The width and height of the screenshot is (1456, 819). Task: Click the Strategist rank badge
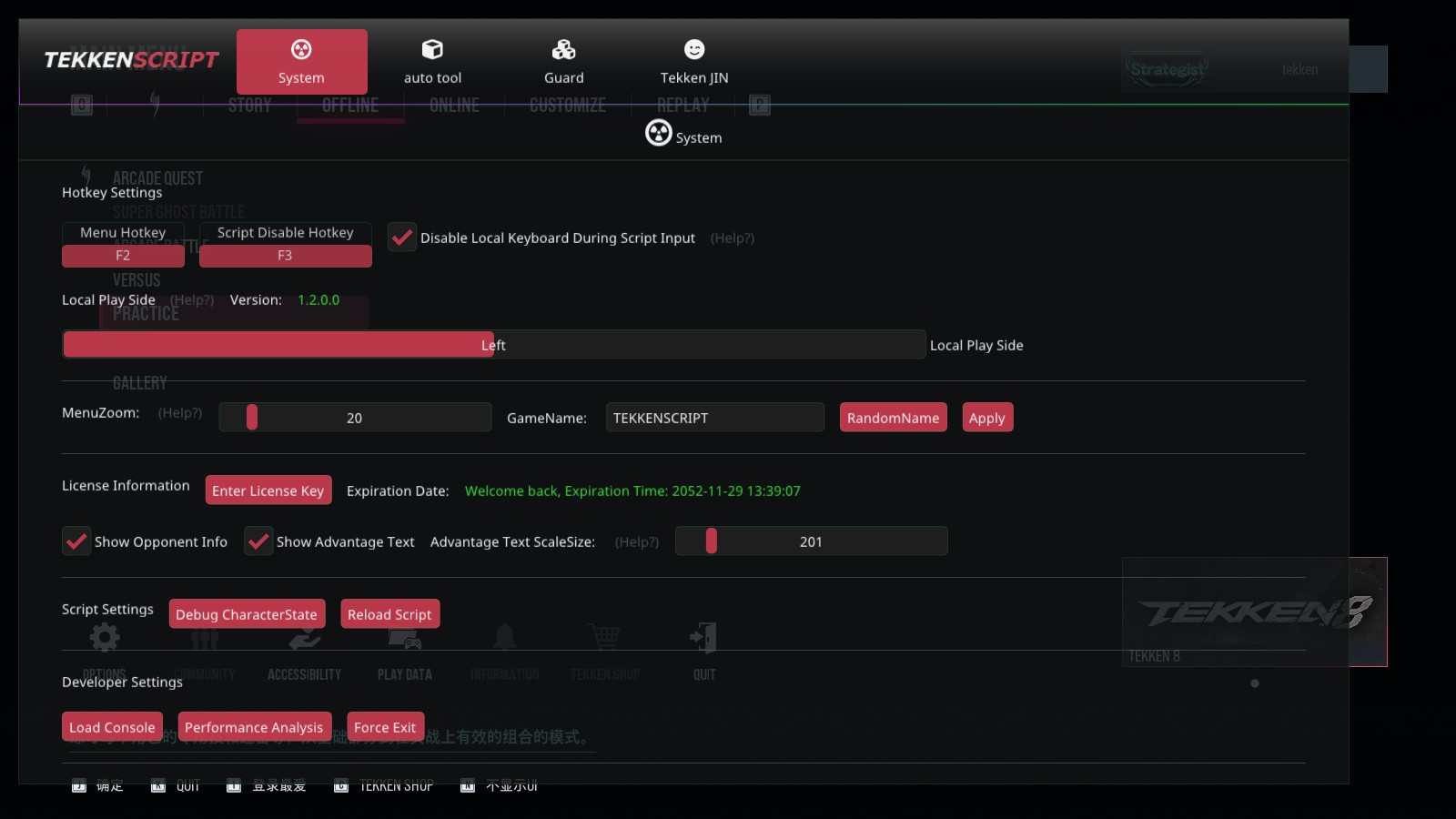click(x=1167, y=69)
